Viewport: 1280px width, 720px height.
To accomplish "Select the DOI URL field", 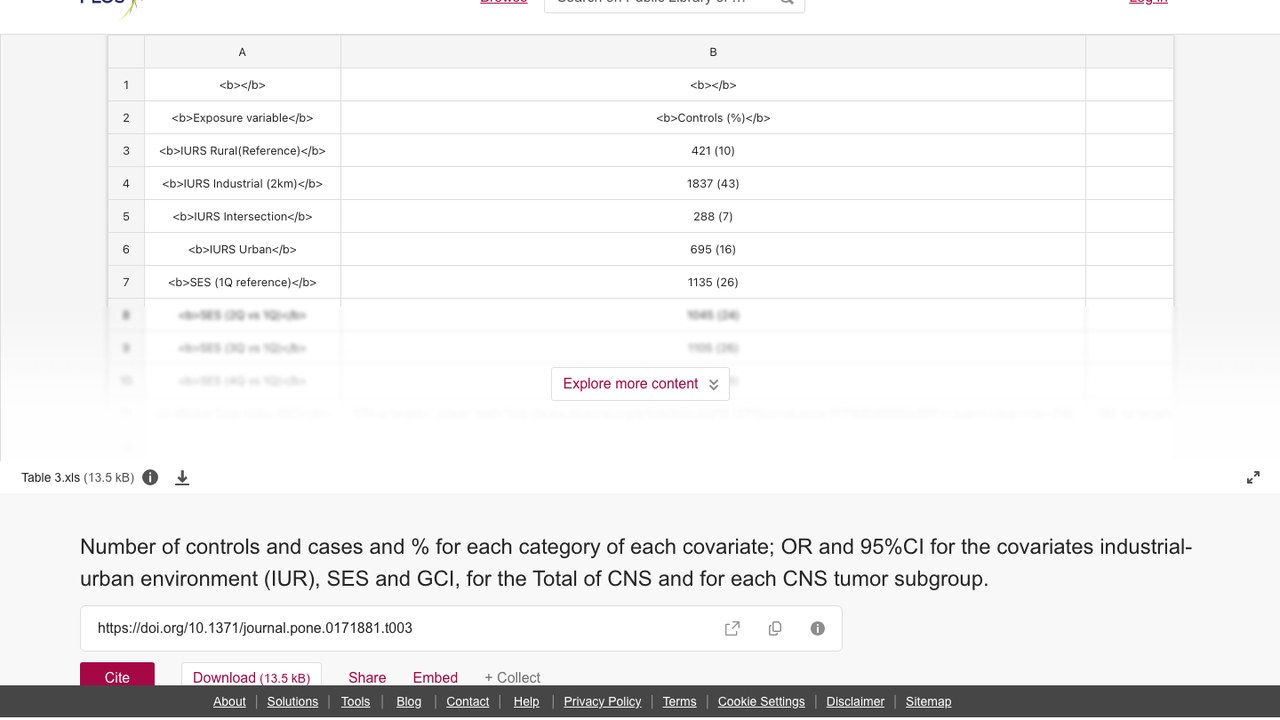I will tap(461, 628).
